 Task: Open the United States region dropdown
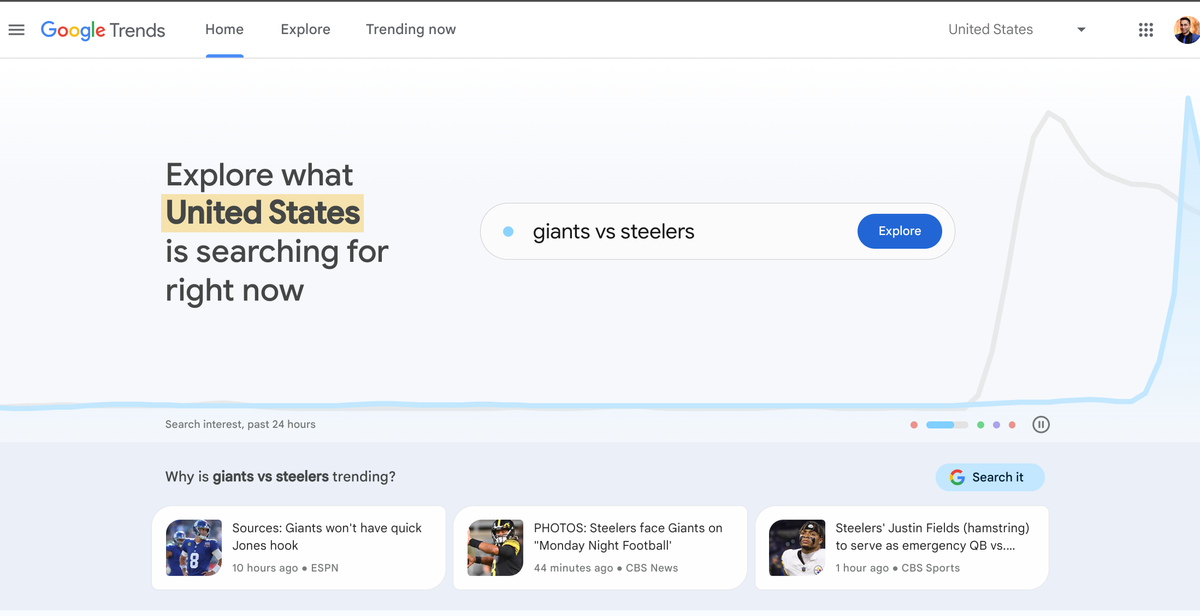click(990, 29)
